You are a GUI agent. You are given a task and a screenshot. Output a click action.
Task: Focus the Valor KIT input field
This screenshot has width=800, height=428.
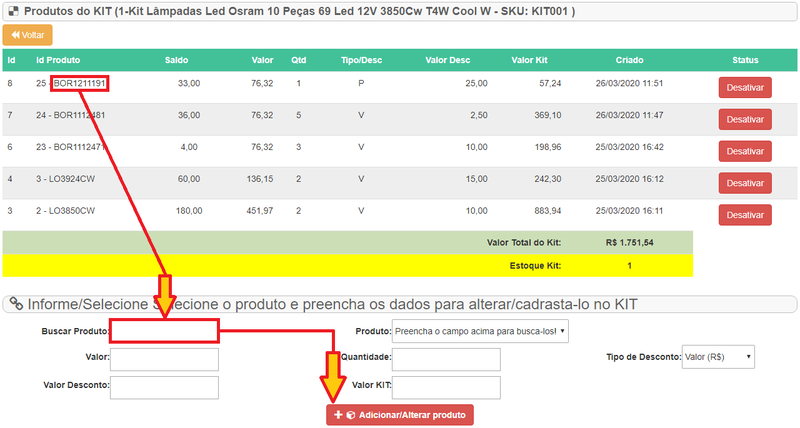[446, 388]
